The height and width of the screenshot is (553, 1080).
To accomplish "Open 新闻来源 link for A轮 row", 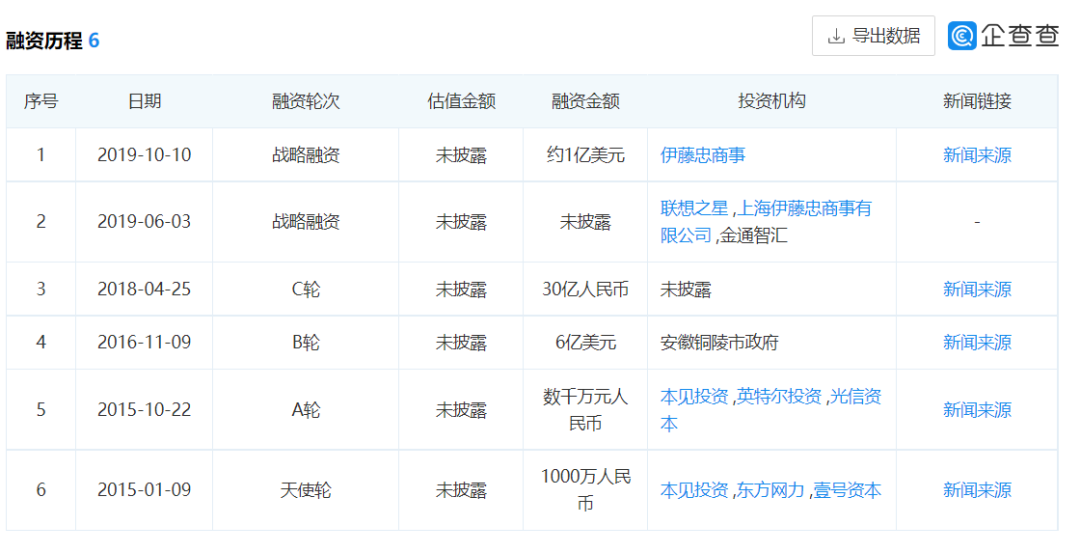I will (x=977, y=410).
